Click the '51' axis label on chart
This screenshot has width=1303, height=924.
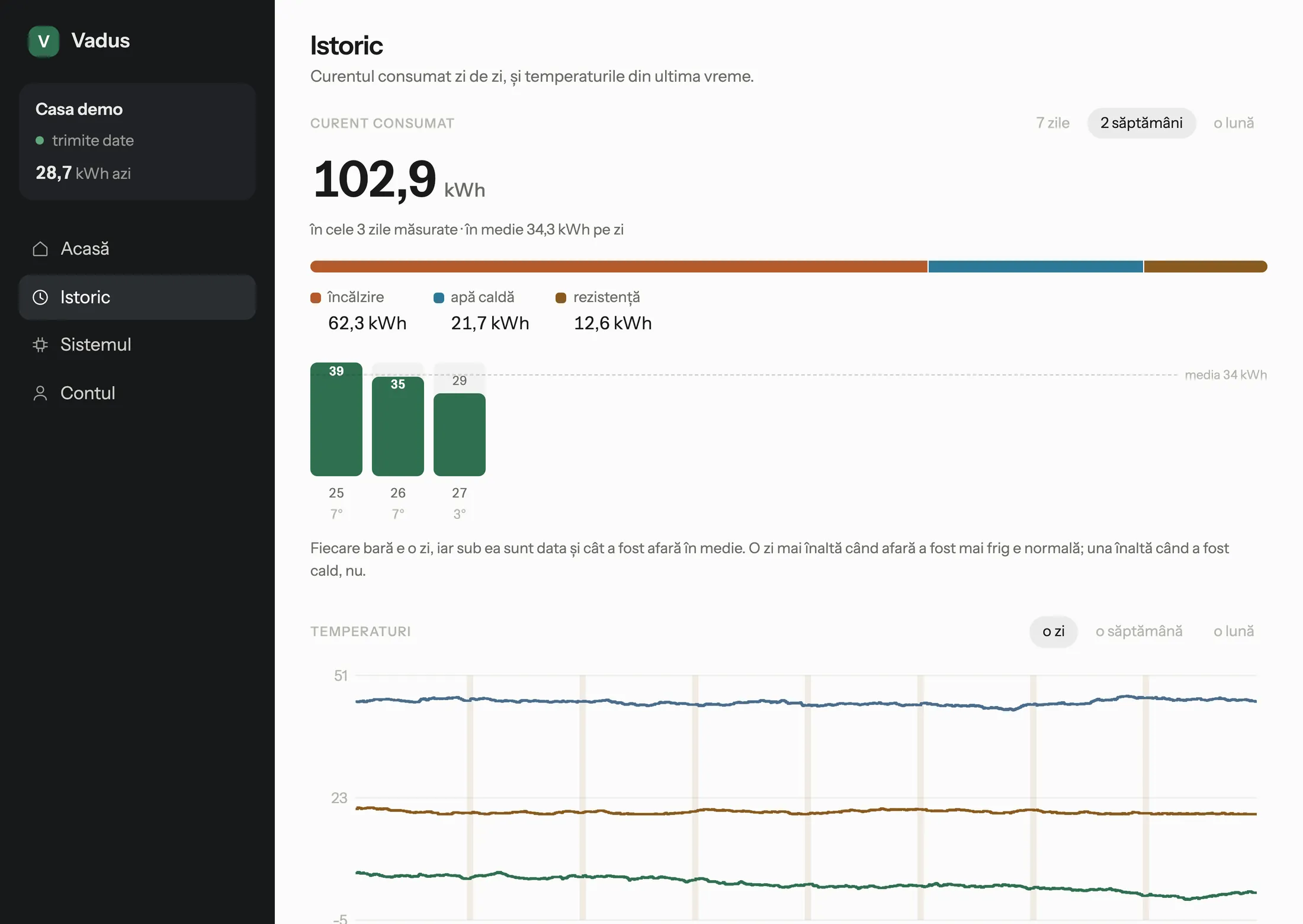coord(341,676)
